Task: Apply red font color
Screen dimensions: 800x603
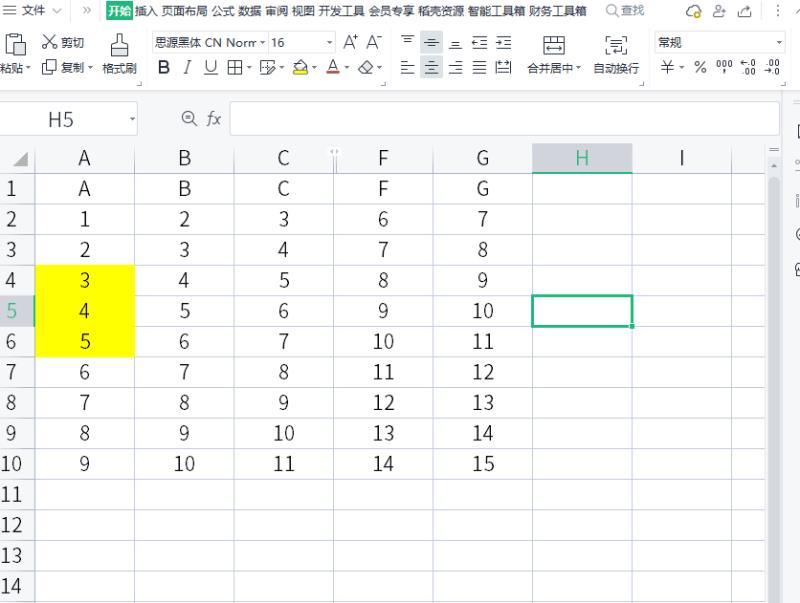Action: (x=333, y=67)
